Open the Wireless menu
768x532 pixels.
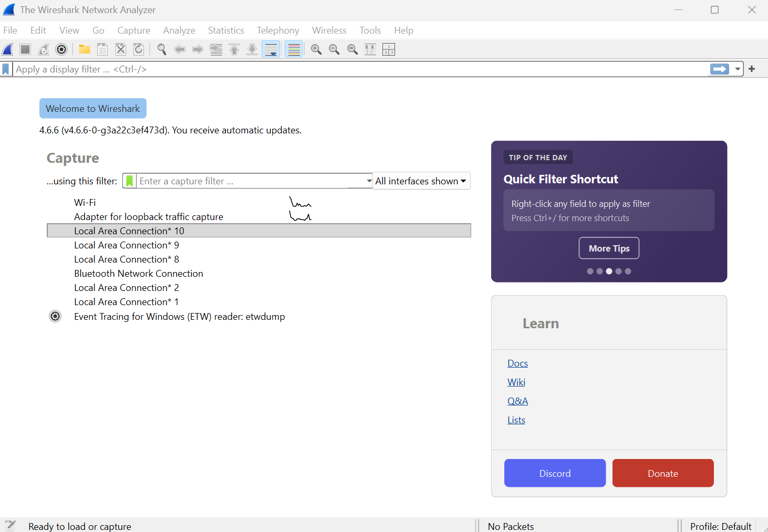pos(329,30)
